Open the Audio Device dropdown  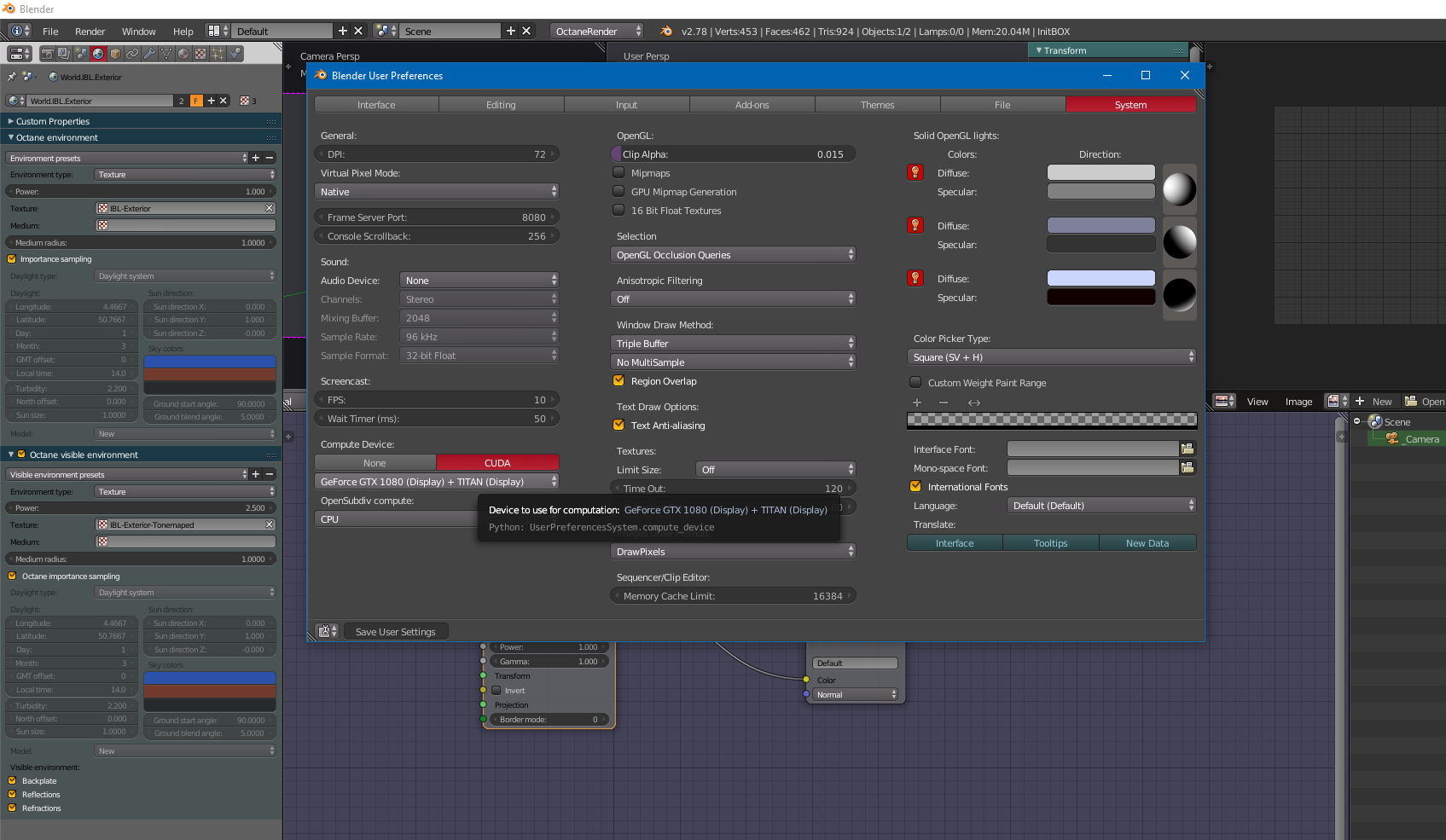tap(479, 281)
